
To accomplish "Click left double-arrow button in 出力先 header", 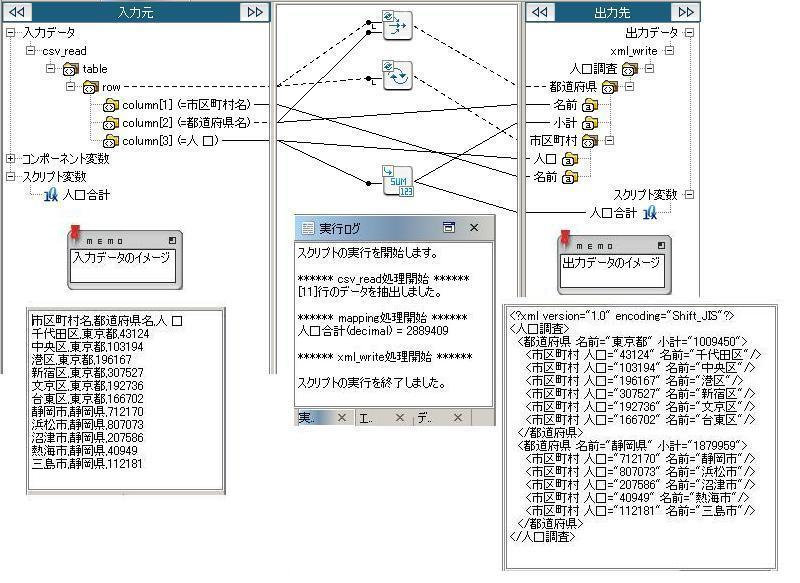I will pyautogui.click(x=540, y=12).
